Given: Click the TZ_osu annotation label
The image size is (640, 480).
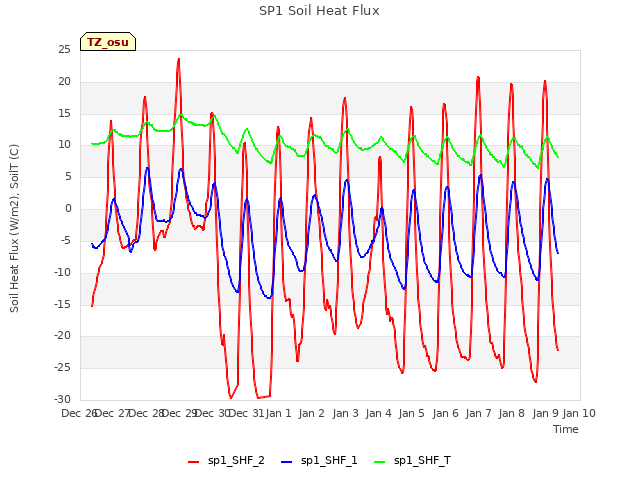Looking at the screenshot, I should click(108, 42).
